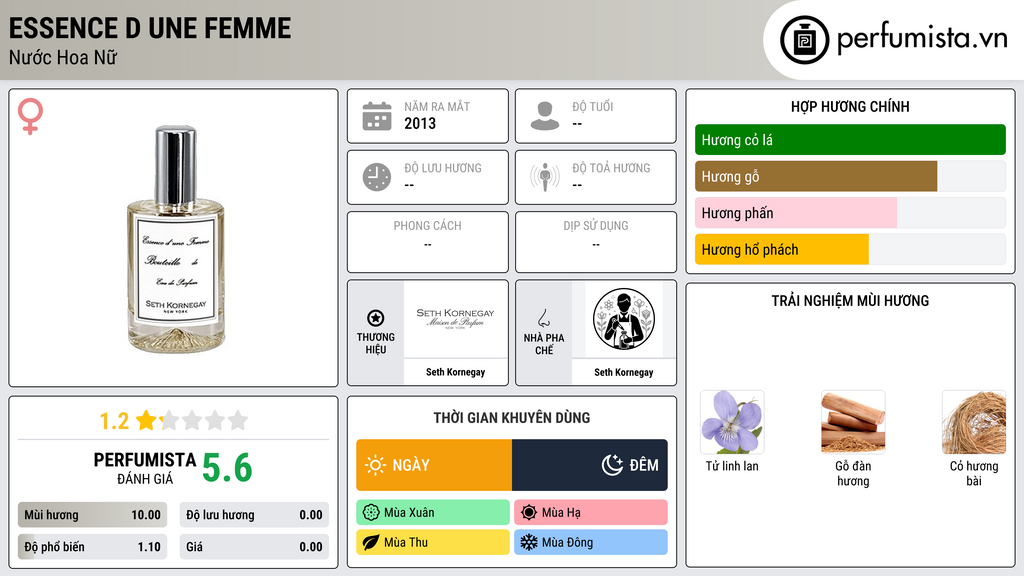This screenshot has height=576, width=1024.
Task: Click the Thời gian khuyên dùng heading
Action: (x=512, y=418)
